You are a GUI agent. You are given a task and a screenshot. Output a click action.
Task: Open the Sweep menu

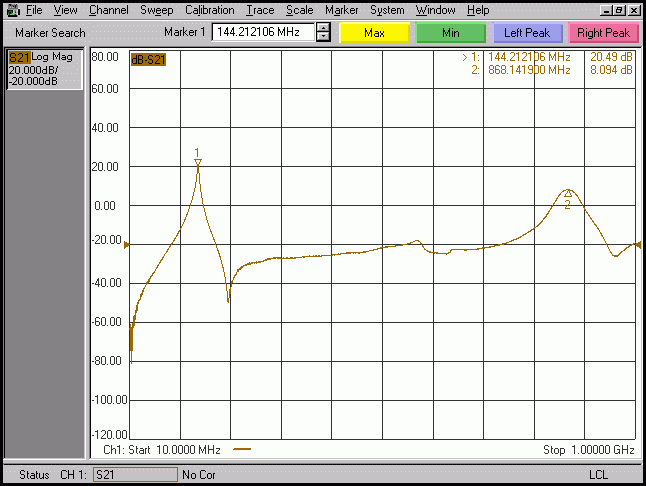coord(157,10)
